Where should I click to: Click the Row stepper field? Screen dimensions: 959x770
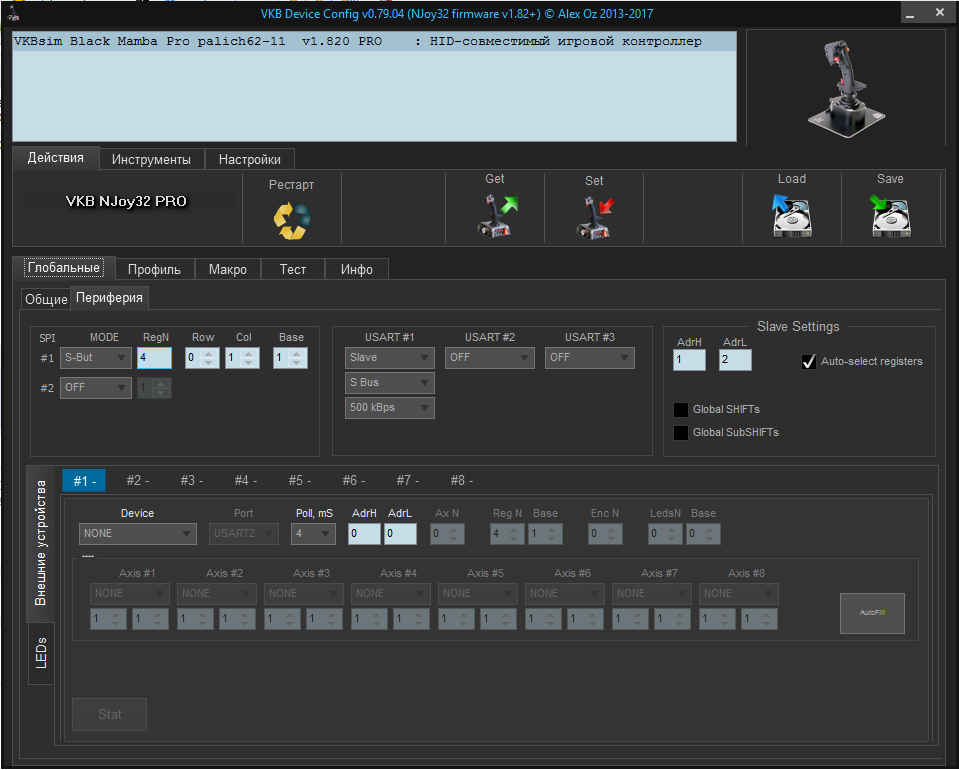click(202, 358)
